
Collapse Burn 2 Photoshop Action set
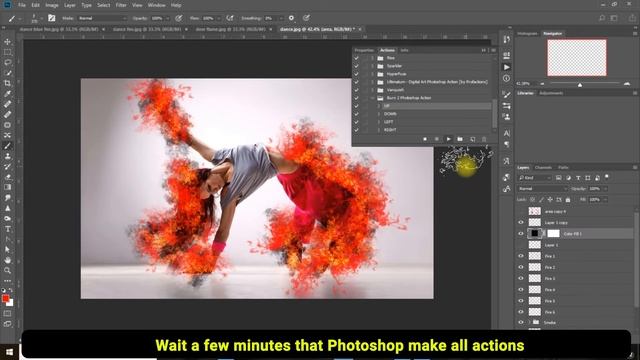point(372,98)
